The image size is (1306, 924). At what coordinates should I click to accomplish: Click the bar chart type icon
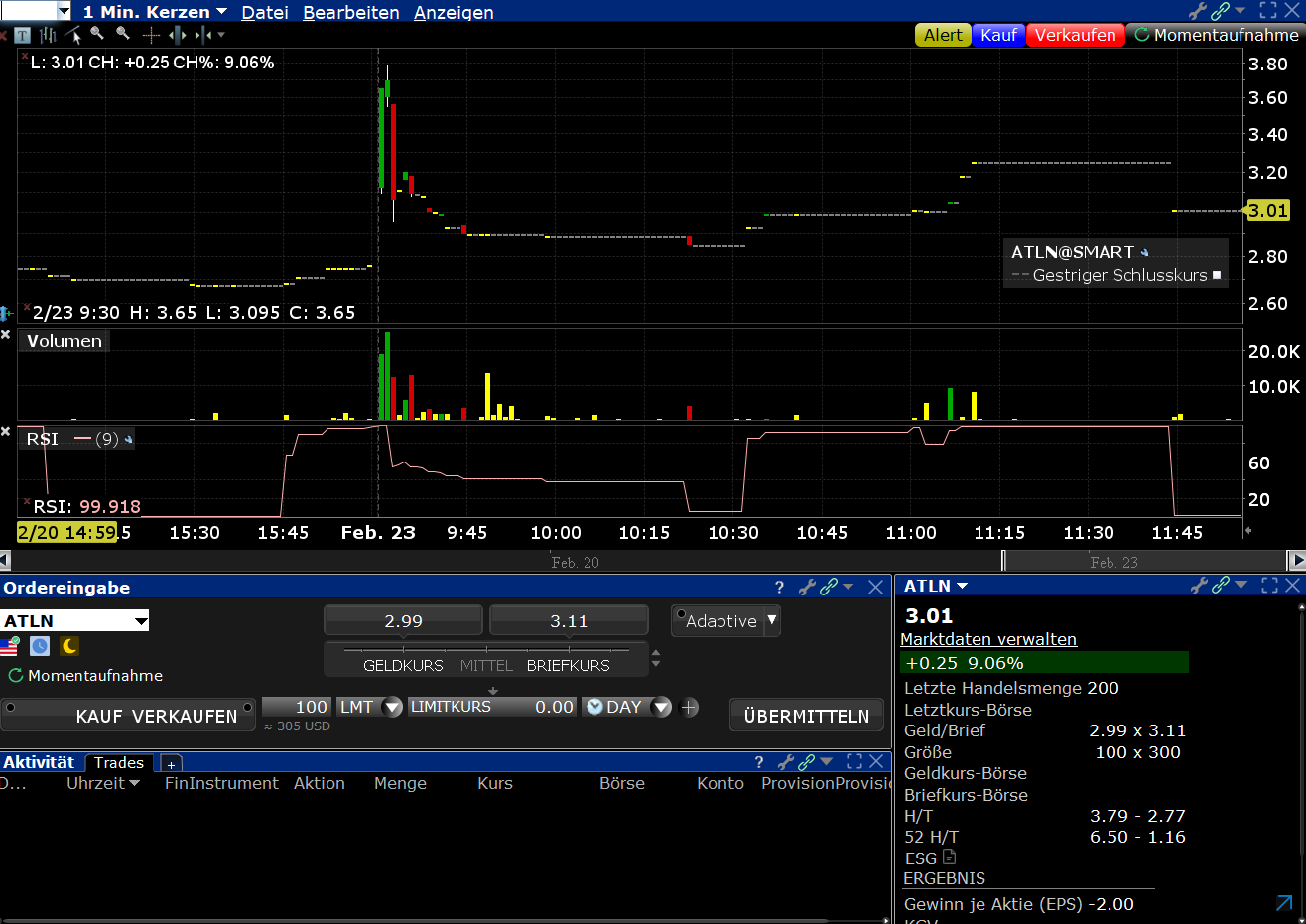(48, 35)
